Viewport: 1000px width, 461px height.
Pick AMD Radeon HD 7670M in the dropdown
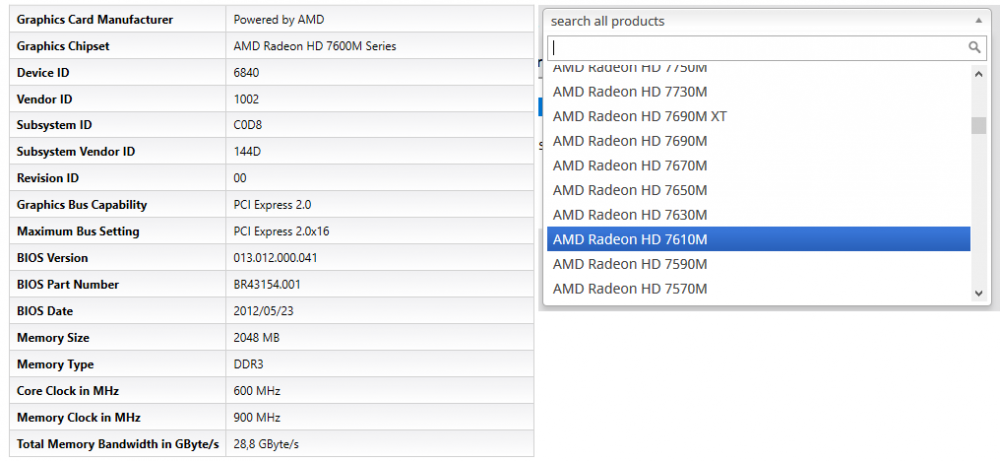click(x=758, y=166)
